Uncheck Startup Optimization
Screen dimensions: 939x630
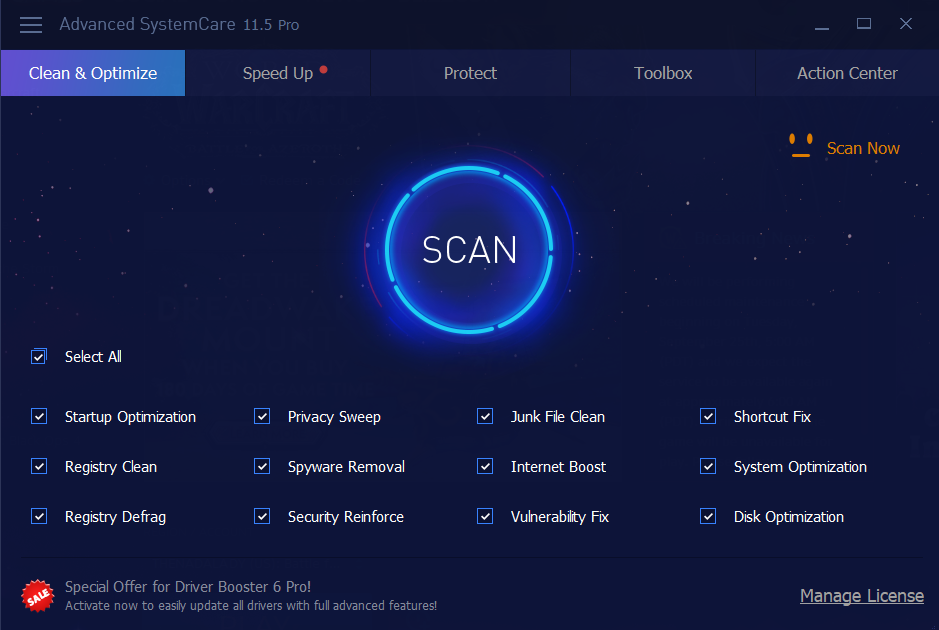(39, 416)
